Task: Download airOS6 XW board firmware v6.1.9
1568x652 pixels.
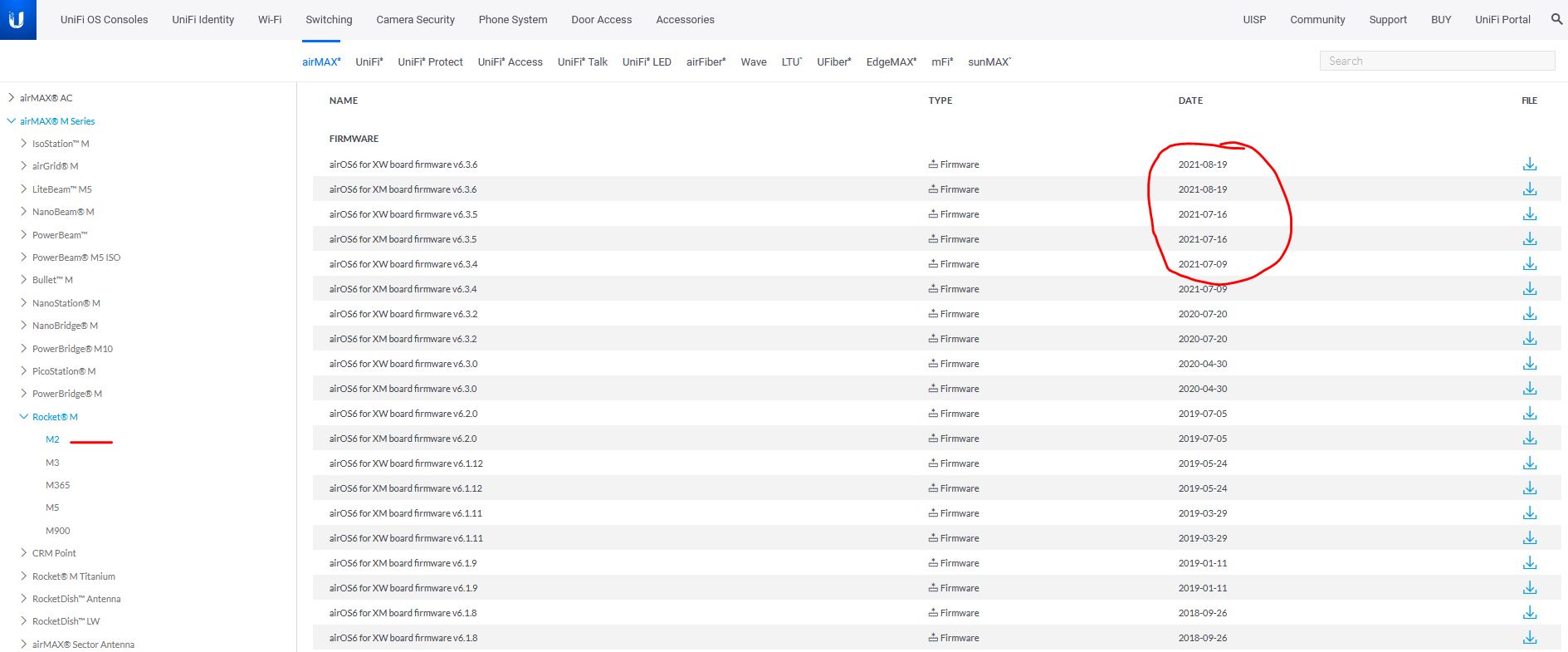Action: (1530, 588)
